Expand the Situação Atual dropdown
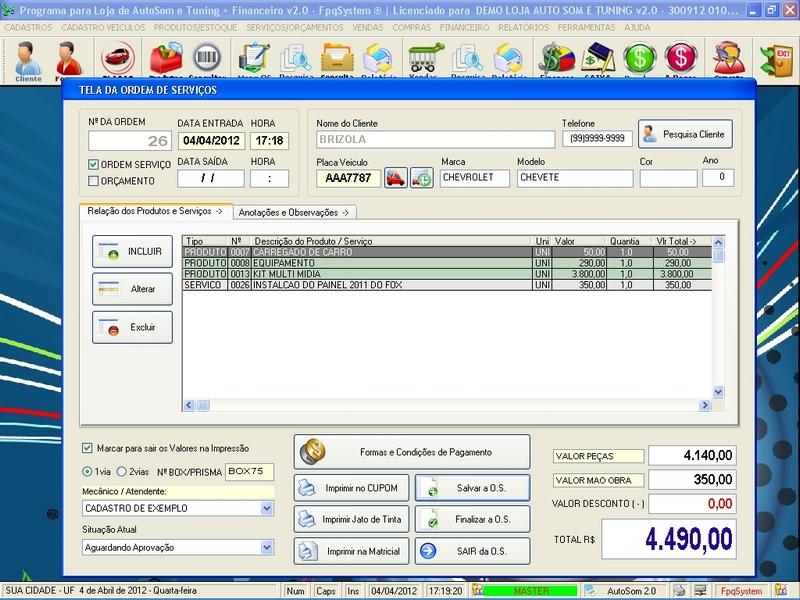Viewport: 800px width, 600px height. coord(267,547)
